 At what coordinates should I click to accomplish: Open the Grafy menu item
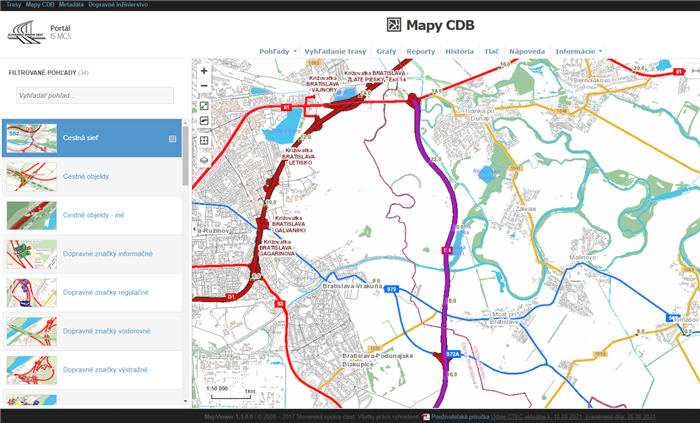tap(386, 50)
